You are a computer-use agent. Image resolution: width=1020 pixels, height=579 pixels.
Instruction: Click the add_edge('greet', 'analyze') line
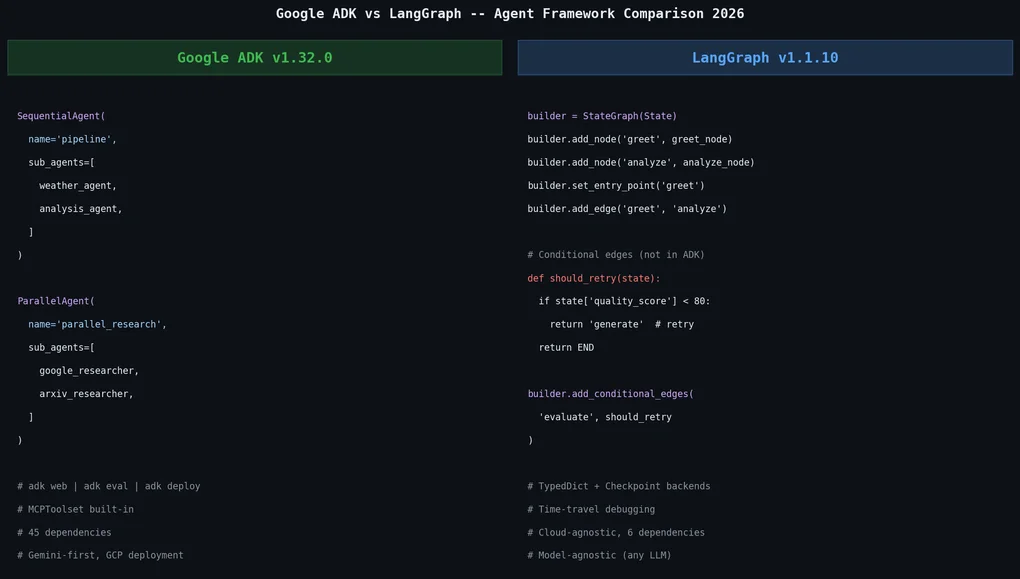coord(627,209)
